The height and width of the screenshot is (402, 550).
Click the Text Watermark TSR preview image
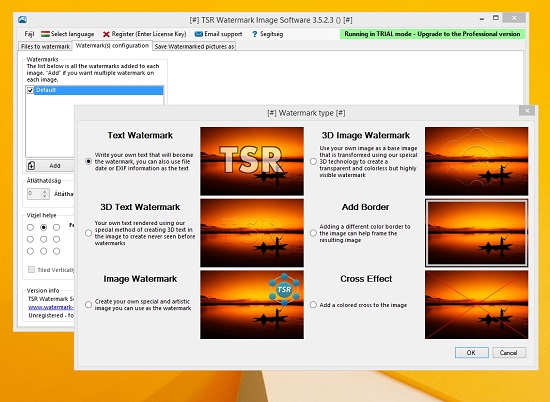[252, 161]
